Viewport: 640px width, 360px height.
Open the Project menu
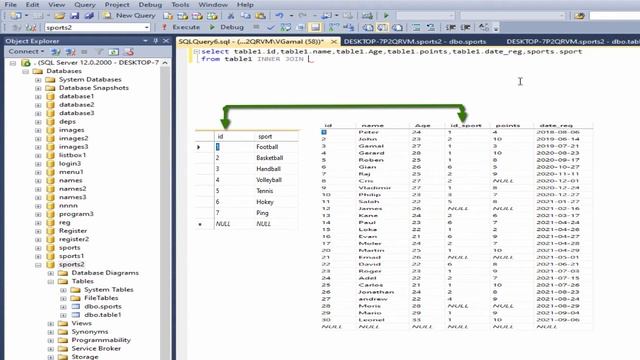tap(117, 5)
